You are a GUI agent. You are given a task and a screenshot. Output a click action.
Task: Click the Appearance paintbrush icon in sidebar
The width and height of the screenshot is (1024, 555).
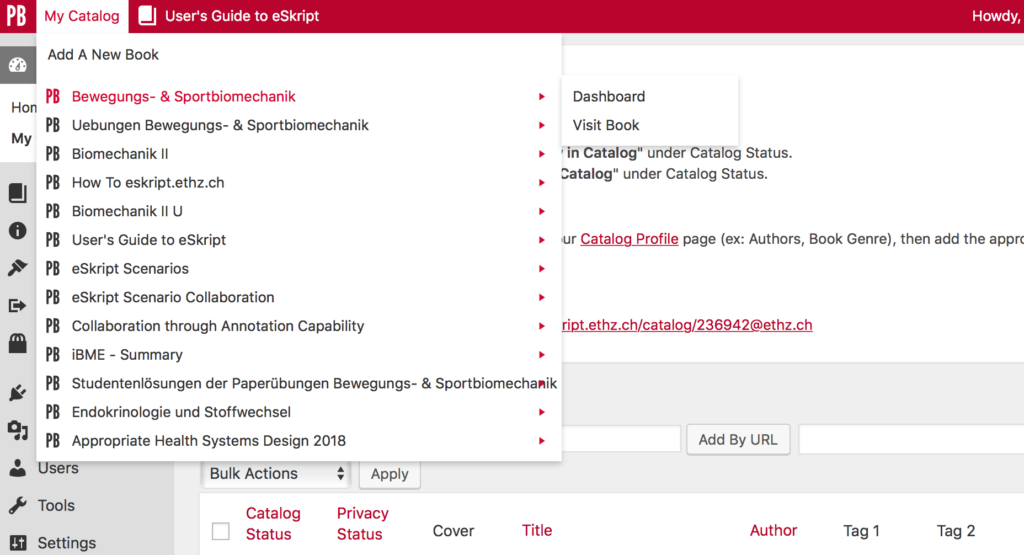[18, 268]
